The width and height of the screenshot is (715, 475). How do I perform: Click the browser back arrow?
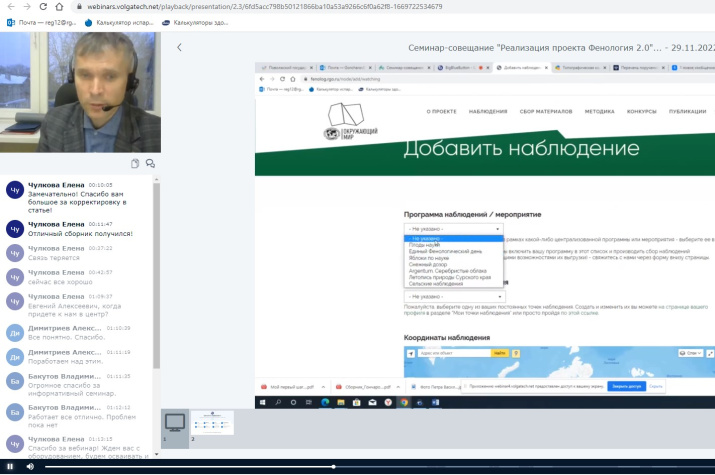[x=8, y=6]
